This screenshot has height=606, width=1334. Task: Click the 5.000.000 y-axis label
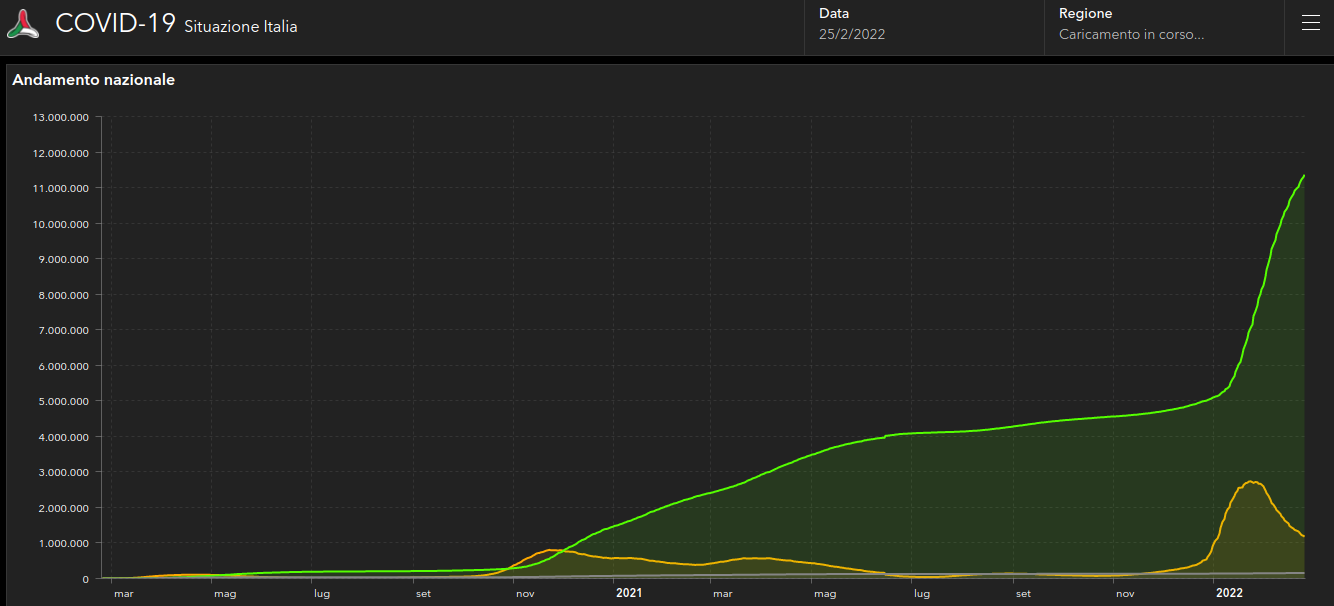pos(64,401)
